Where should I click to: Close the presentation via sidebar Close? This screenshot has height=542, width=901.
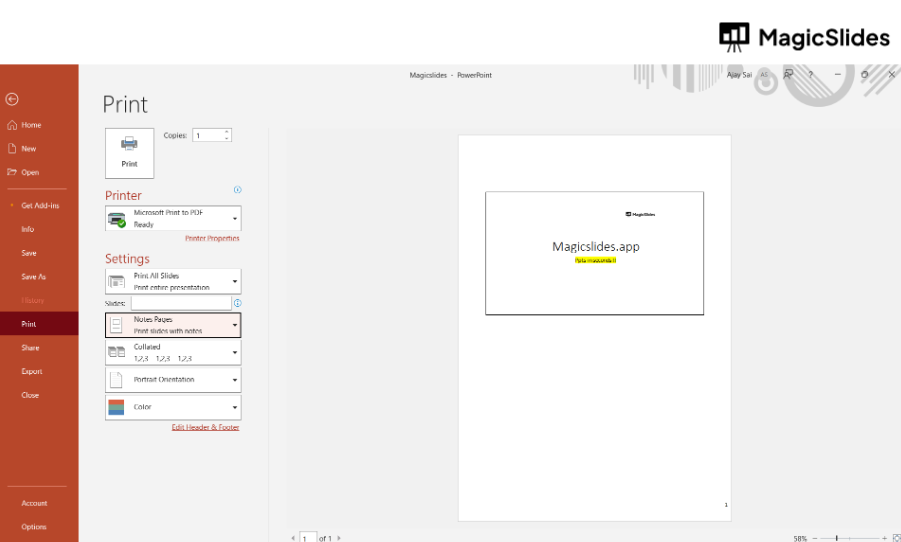click(30, 395)
